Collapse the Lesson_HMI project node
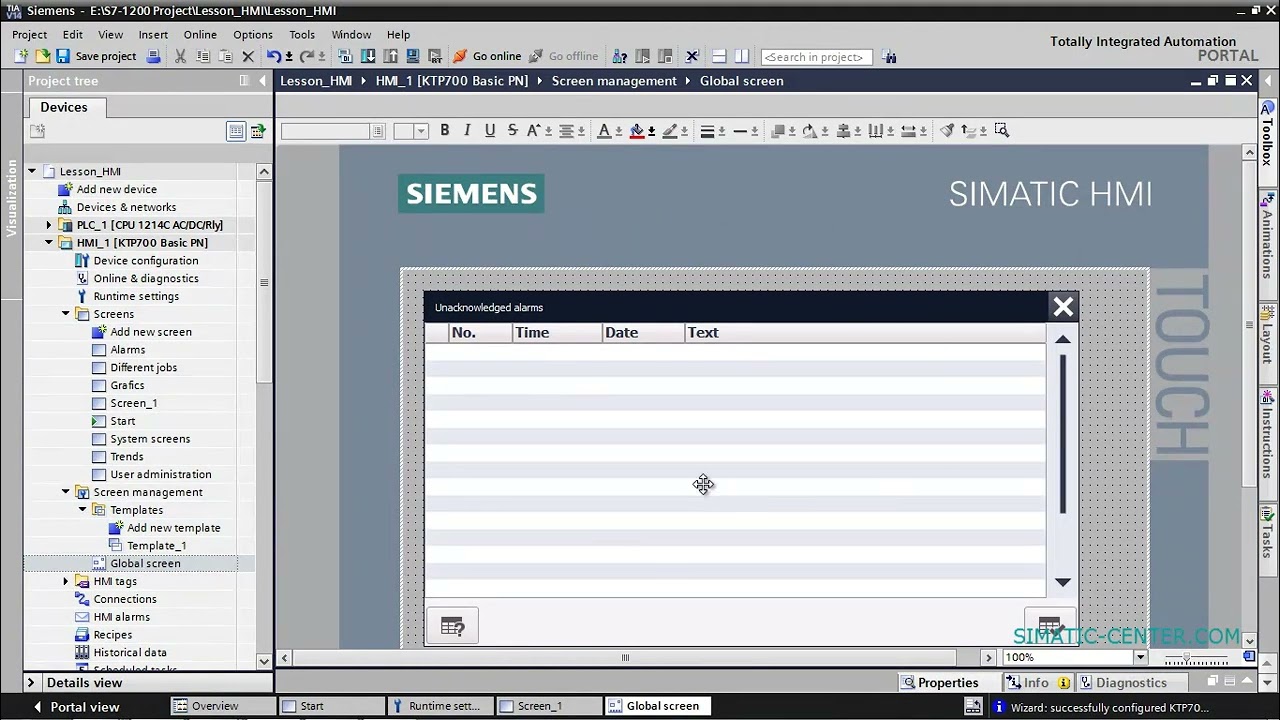This screenshot has width=1280, height=720. coord(32,171)
